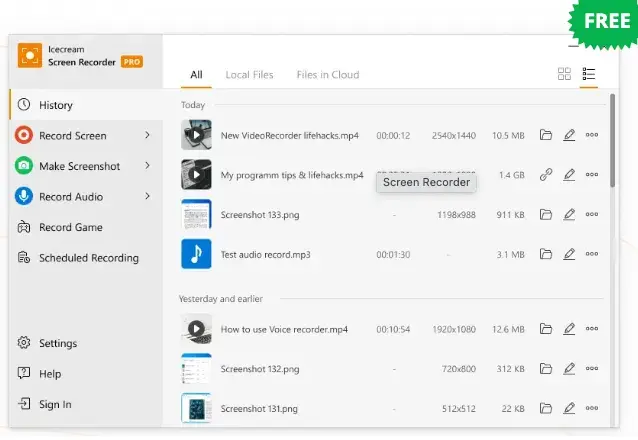
Task: Switch to grid view layout
Action: [564, 74]
